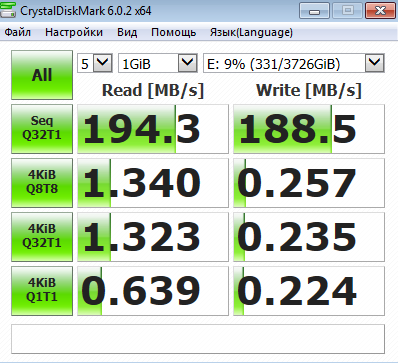
Task: Close the CrystalDiskMark window
Action: [x=380, y=11]
